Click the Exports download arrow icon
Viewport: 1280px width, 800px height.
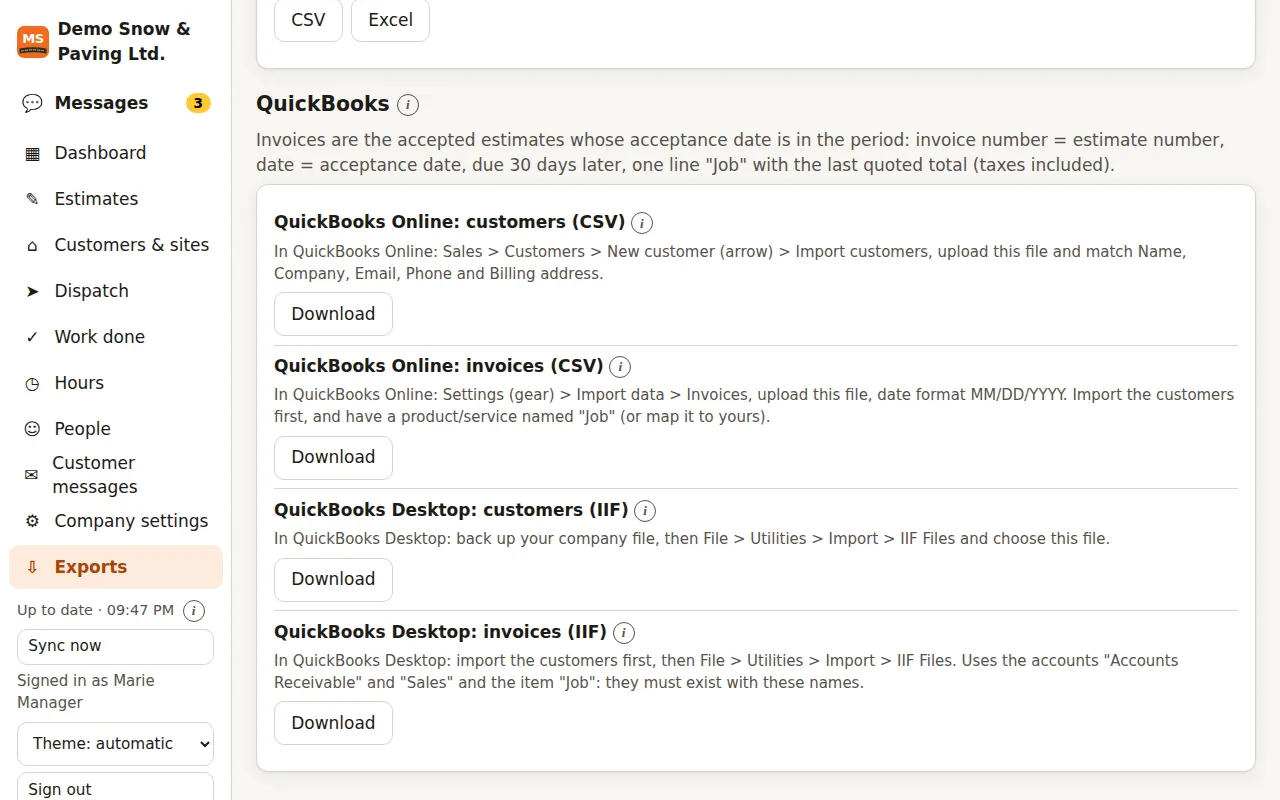click(x=32, y=567)
